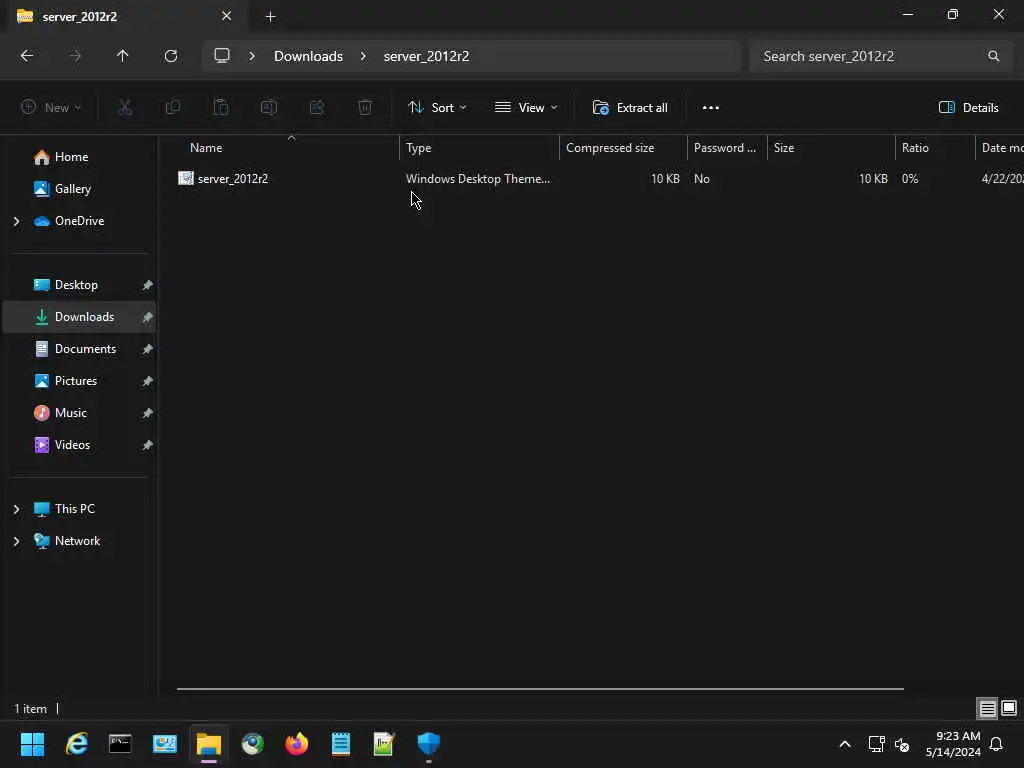Image resolution: width=1024 pixels, height=768 pixels.
Task: Click the server_2012r2 theme file icon
Action: click(x=185, y=178)
